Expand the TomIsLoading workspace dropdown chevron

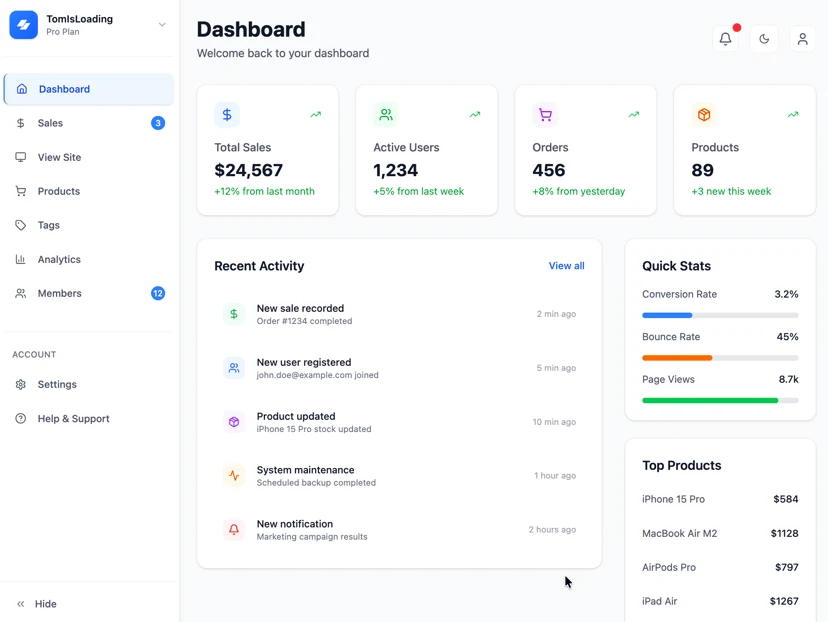point(162,25)
